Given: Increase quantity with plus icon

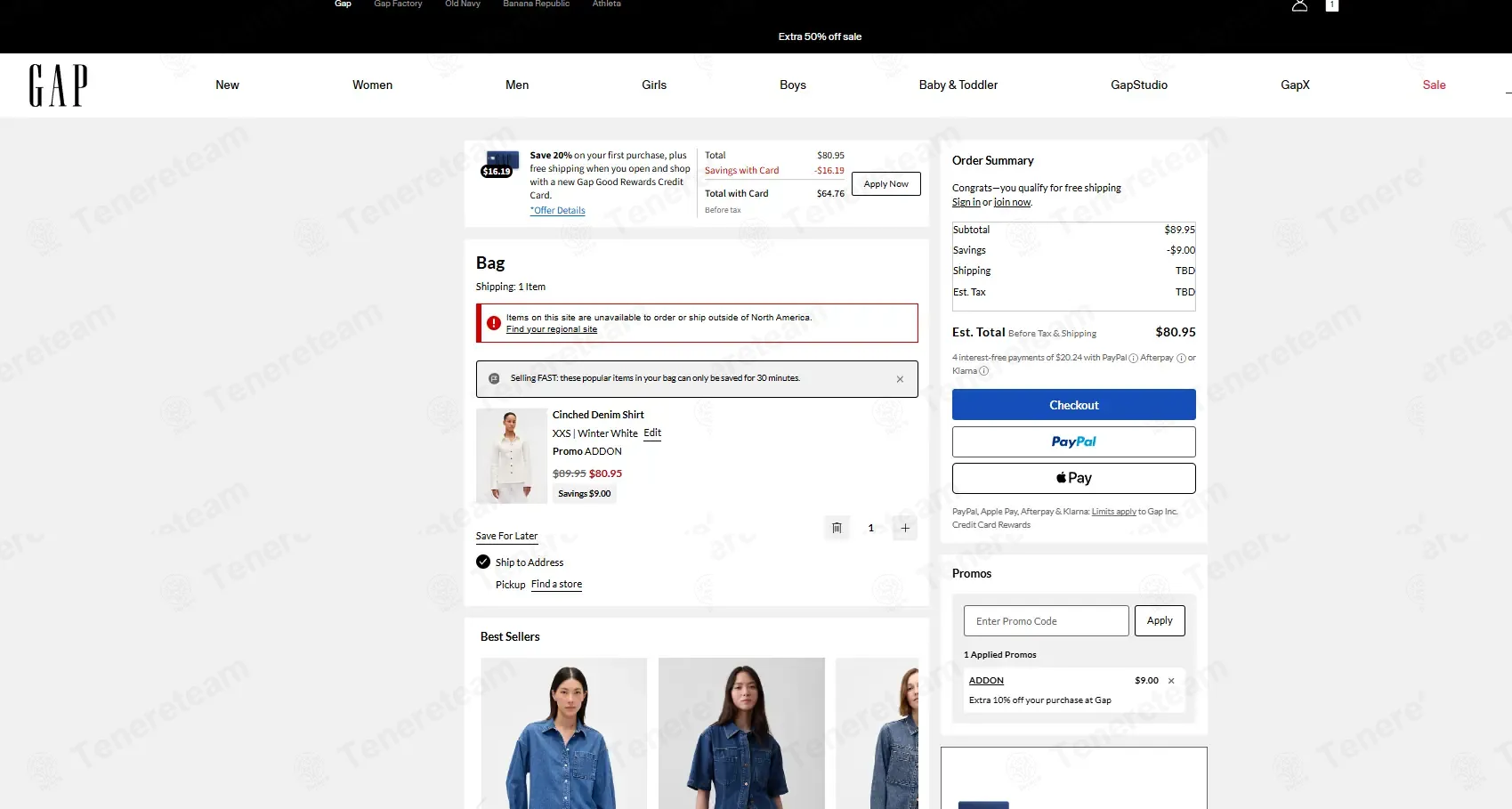Looking at the screenshot, I should [905, 528].
